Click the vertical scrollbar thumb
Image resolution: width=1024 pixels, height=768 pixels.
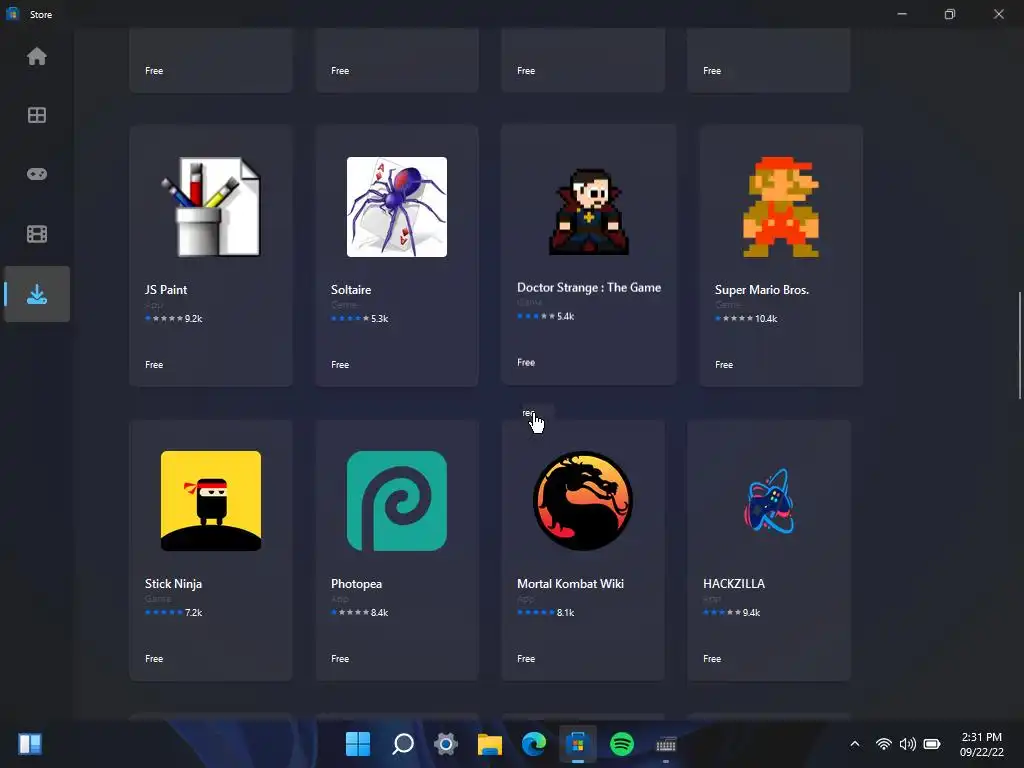tap(1019, 345)
